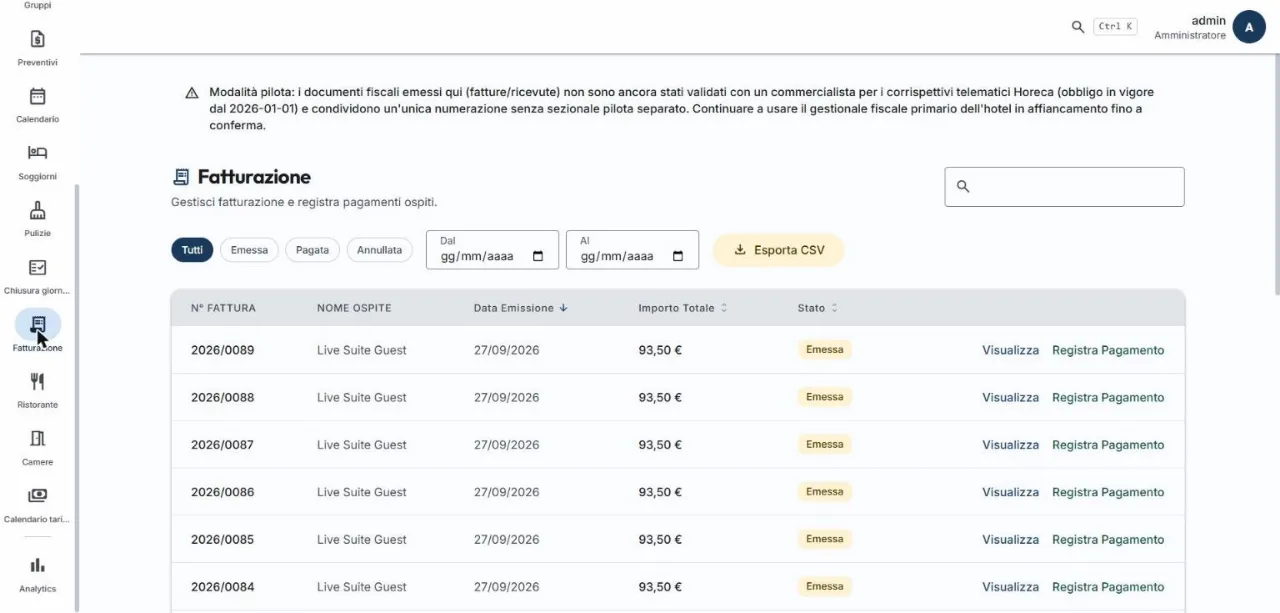Image resolution: width=1280 pixels, height=613 pixels.
Task: Filter invoices by Emessa
Action: point(249,250)
